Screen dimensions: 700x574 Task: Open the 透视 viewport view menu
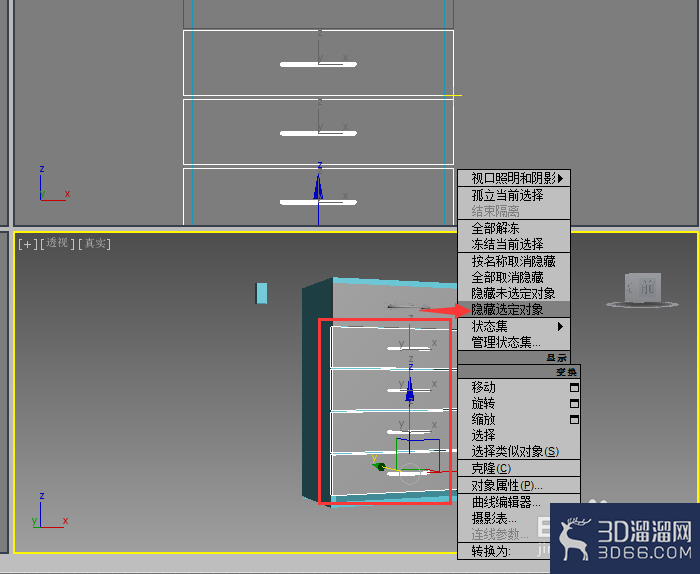point(57,243)
